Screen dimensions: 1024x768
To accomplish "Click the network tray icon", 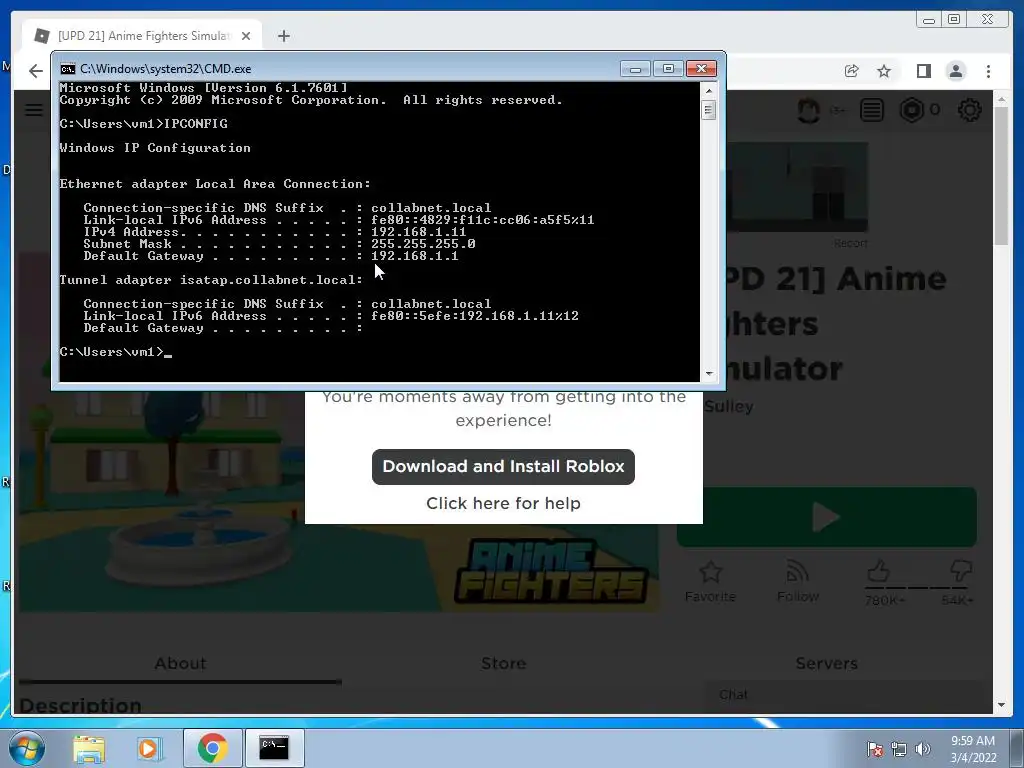I will 899,749.
